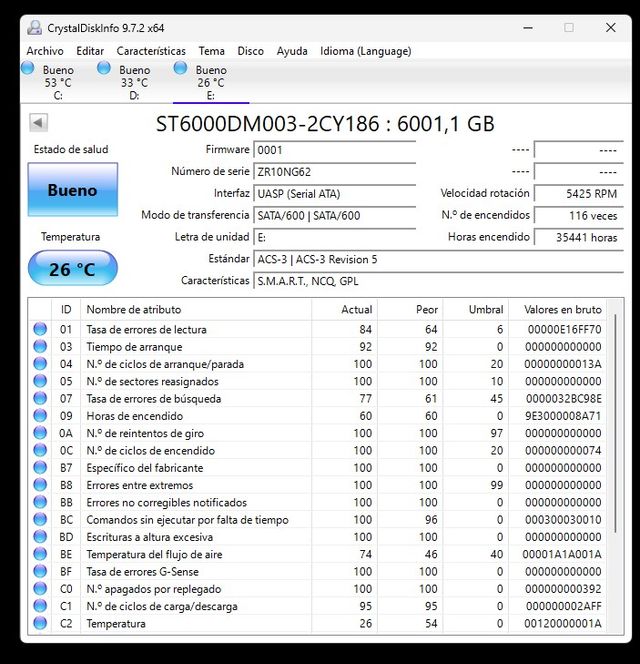This screenshot has height=664, width=640.
Task: Click the power-on count value 116 veces
Action: tap(579, 216)
